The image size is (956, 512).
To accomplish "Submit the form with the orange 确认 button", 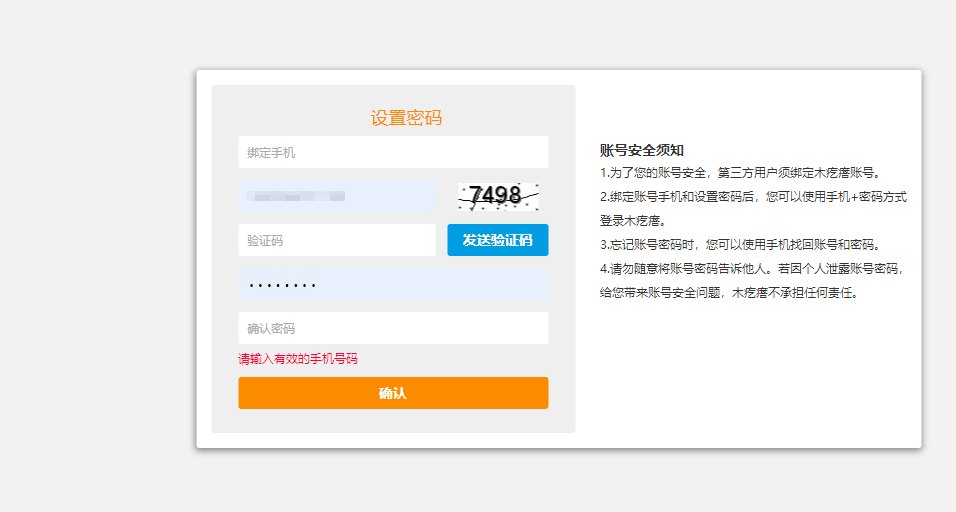I will (393, 393).
